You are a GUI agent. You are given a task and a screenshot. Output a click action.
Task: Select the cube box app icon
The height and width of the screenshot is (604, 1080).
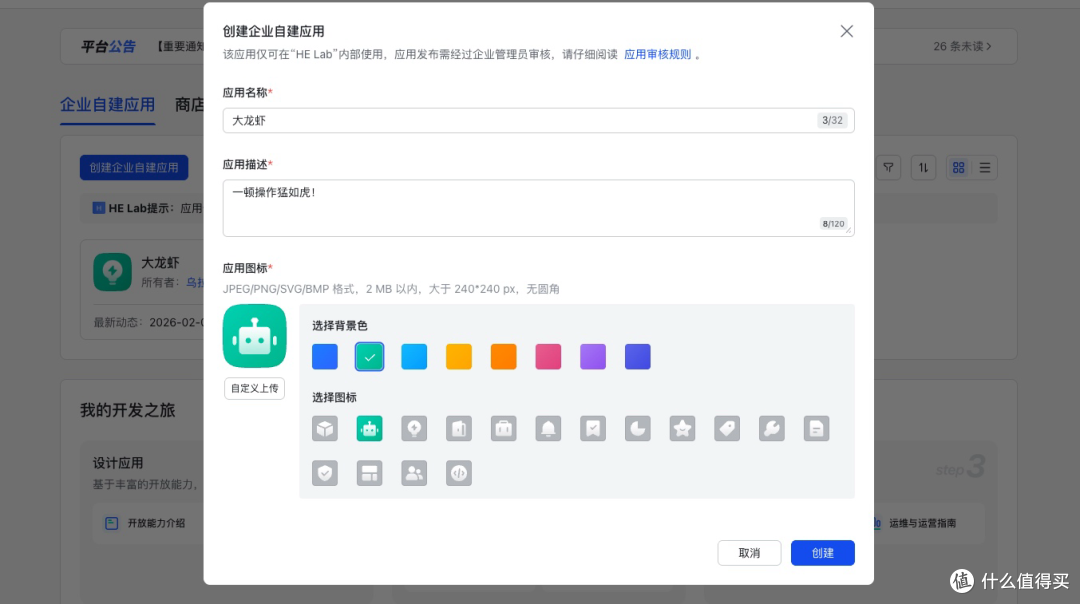pos(324,428)
